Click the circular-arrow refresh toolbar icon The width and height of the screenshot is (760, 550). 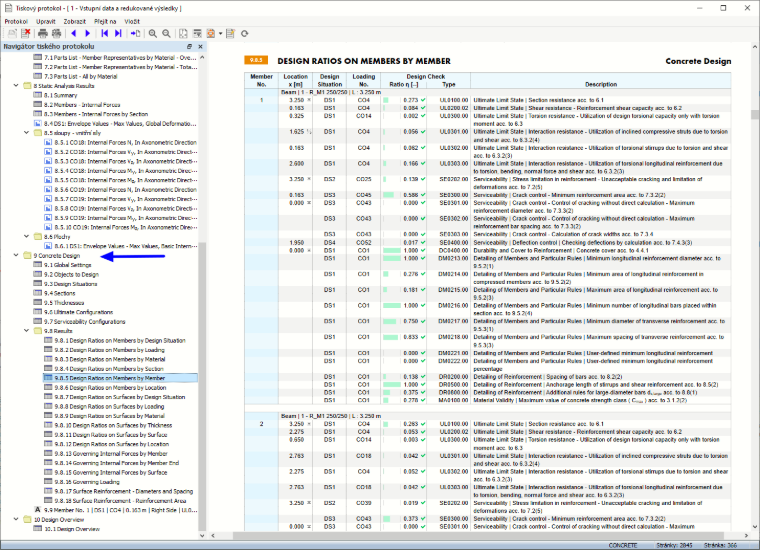(245, 33)
